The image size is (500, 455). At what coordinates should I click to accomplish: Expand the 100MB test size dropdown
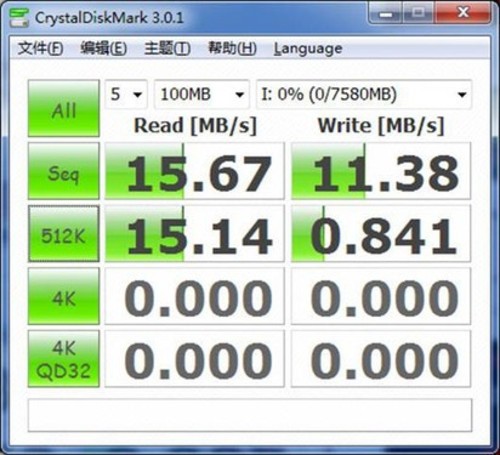202,94
